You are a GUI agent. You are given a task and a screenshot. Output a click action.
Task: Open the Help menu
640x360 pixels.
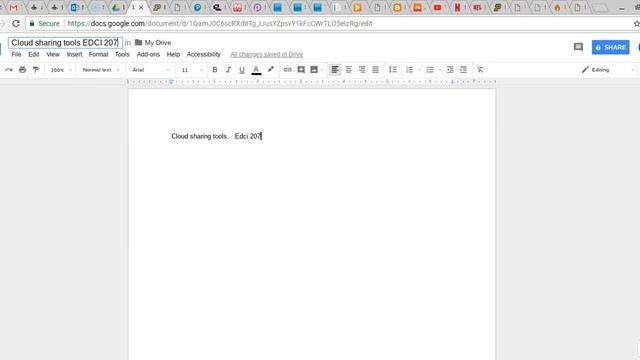click(173, 54)
